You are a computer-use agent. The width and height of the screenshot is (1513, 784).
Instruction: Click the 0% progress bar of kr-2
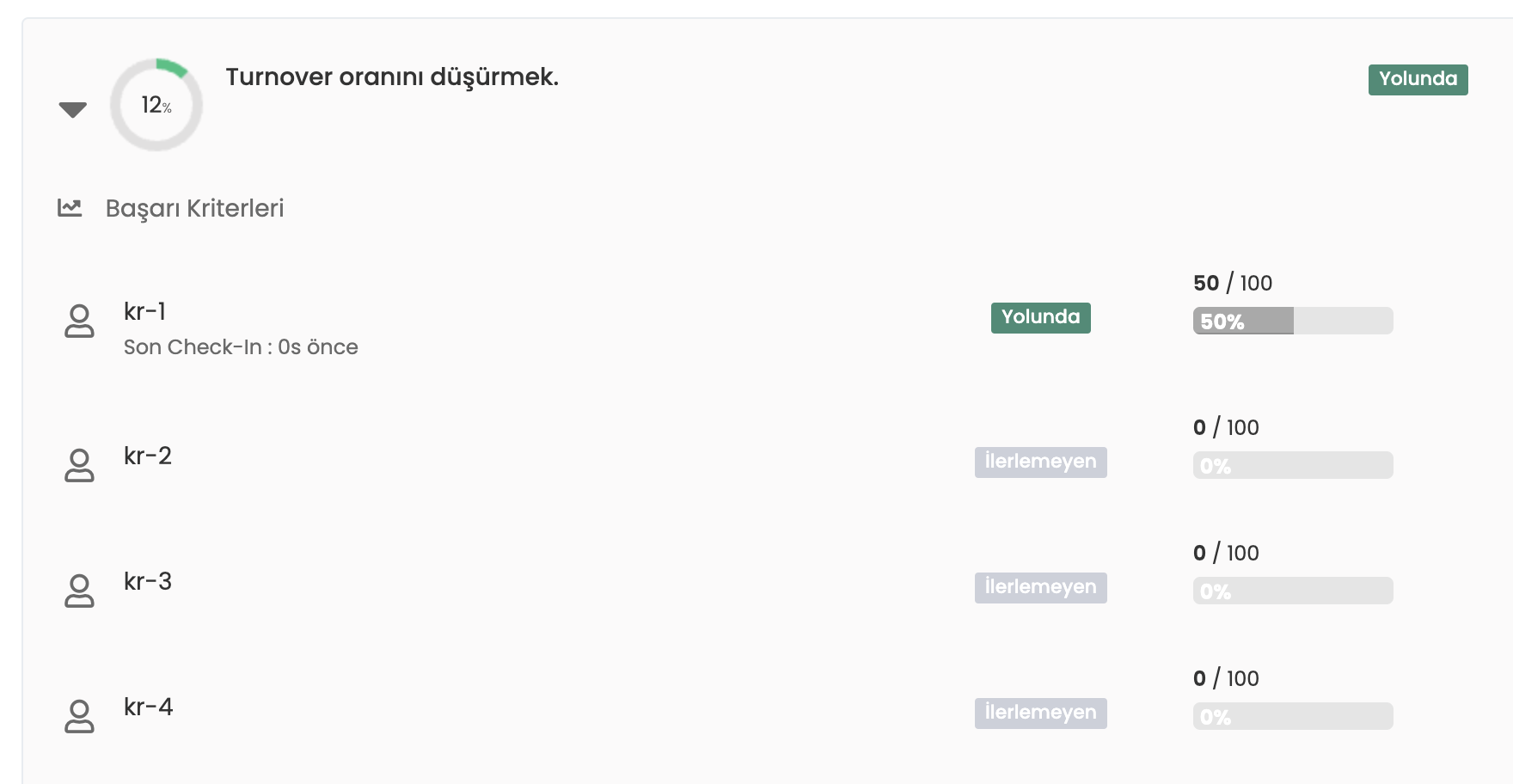[1292, 465]
